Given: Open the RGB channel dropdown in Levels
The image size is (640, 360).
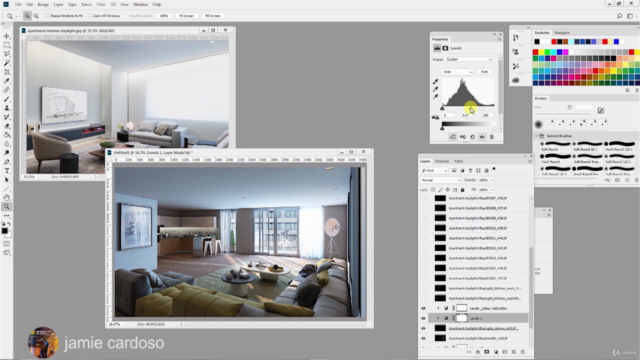Looking at the screenshot, I should tap(458, 72).
